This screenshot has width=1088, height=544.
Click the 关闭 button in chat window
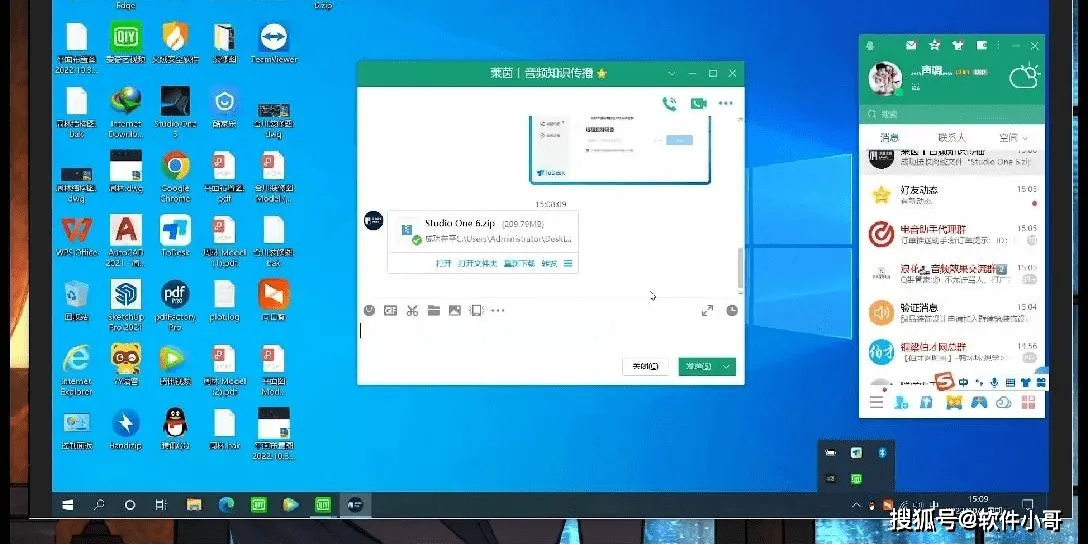pos(645,366)
